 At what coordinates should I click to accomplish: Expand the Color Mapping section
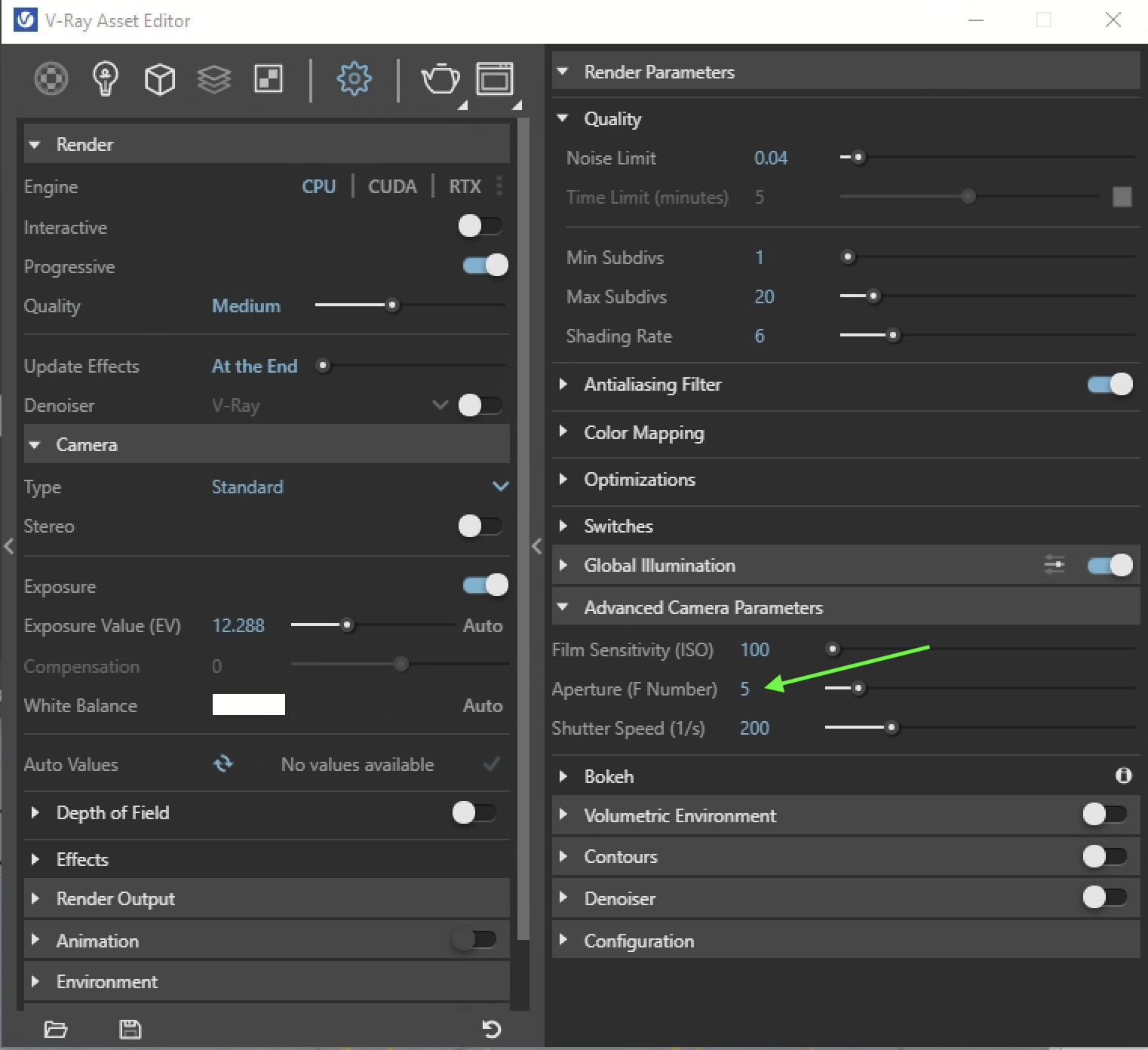(x=643, y=433)
